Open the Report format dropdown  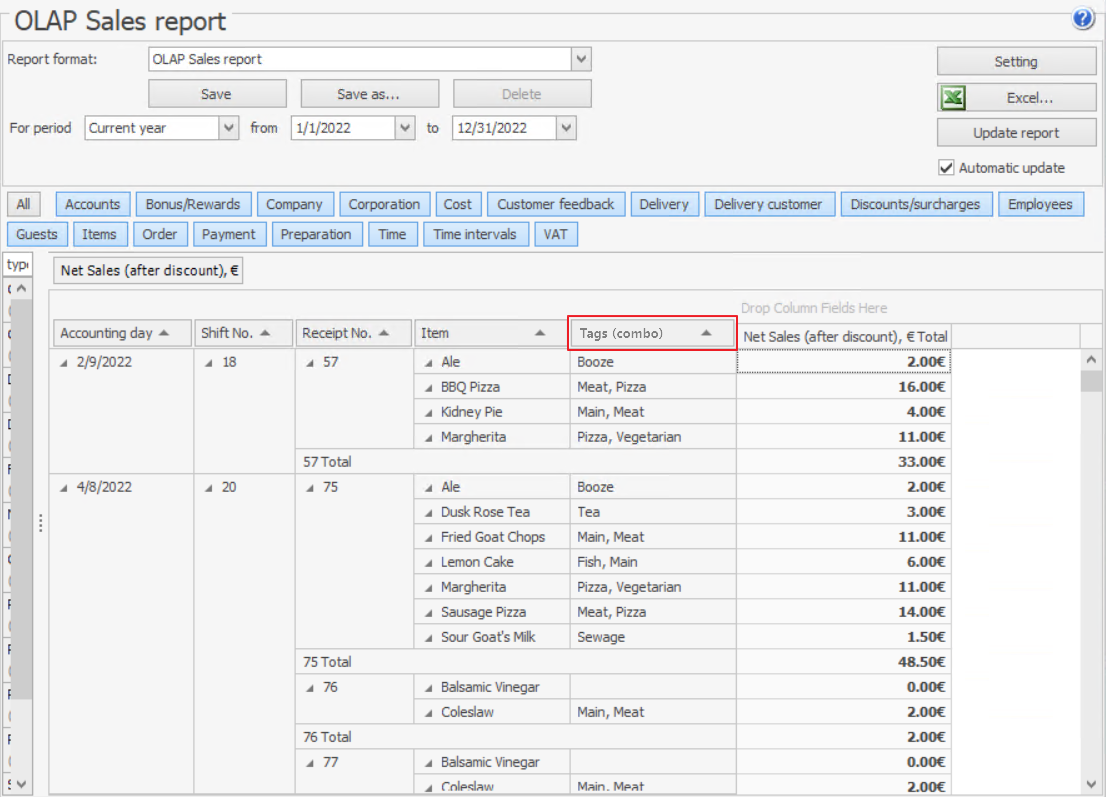pyautogui.click(x=581, y=59)
